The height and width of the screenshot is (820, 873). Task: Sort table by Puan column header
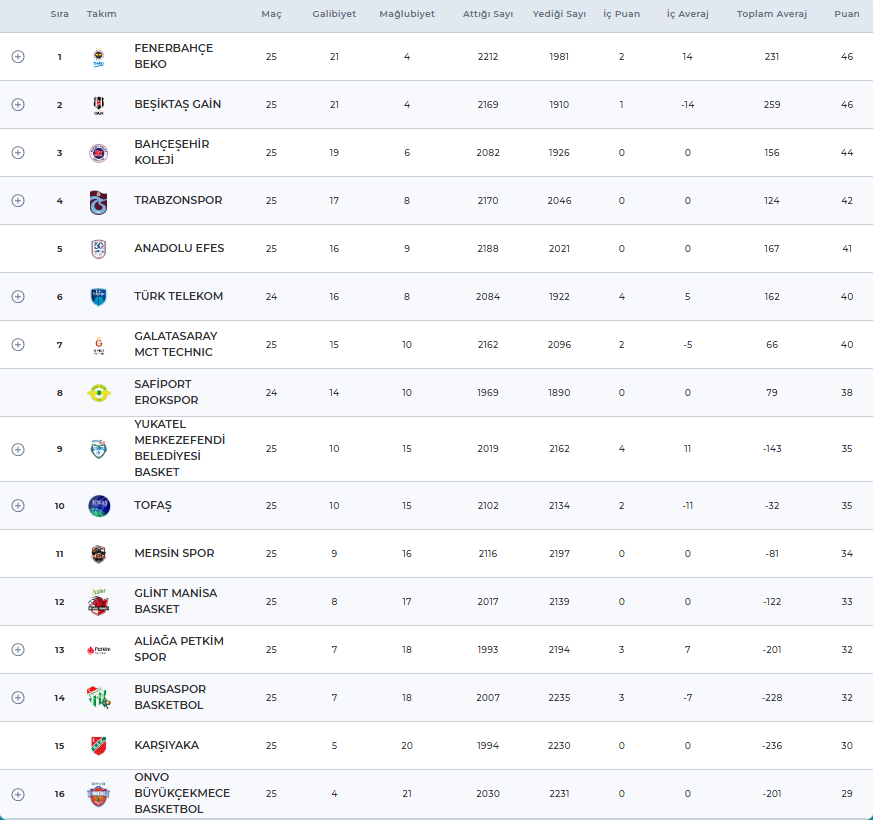click(x=846, y=15)
